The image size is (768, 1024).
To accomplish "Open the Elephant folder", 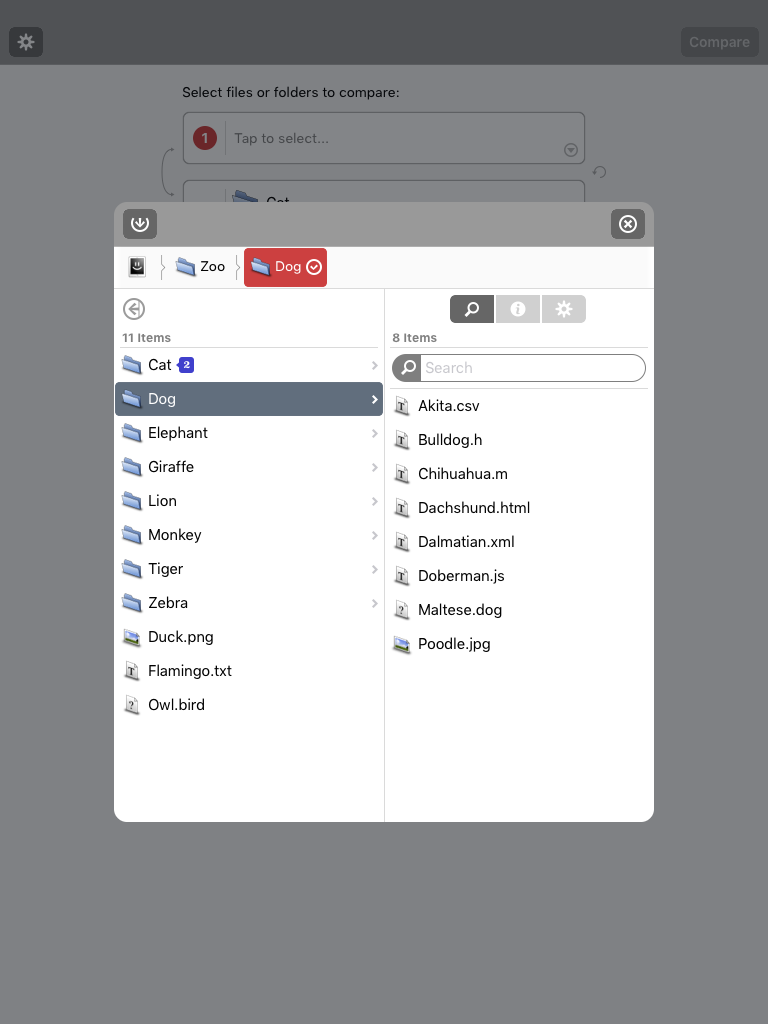I will tap(249, 433).
